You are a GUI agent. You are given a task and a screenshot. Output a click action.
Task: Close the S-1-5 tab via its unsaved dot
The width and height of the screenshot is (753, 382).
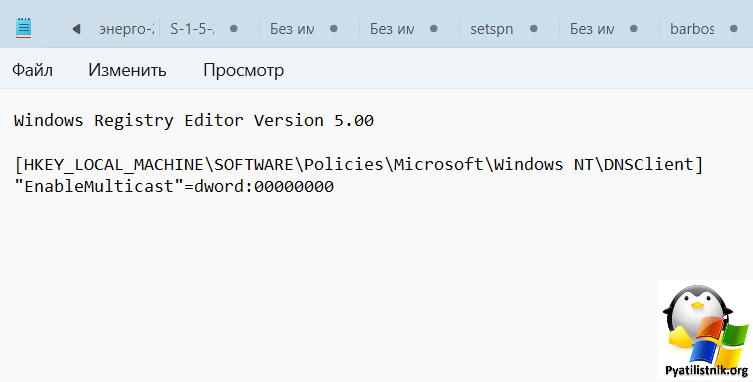(x=234, y=29)
